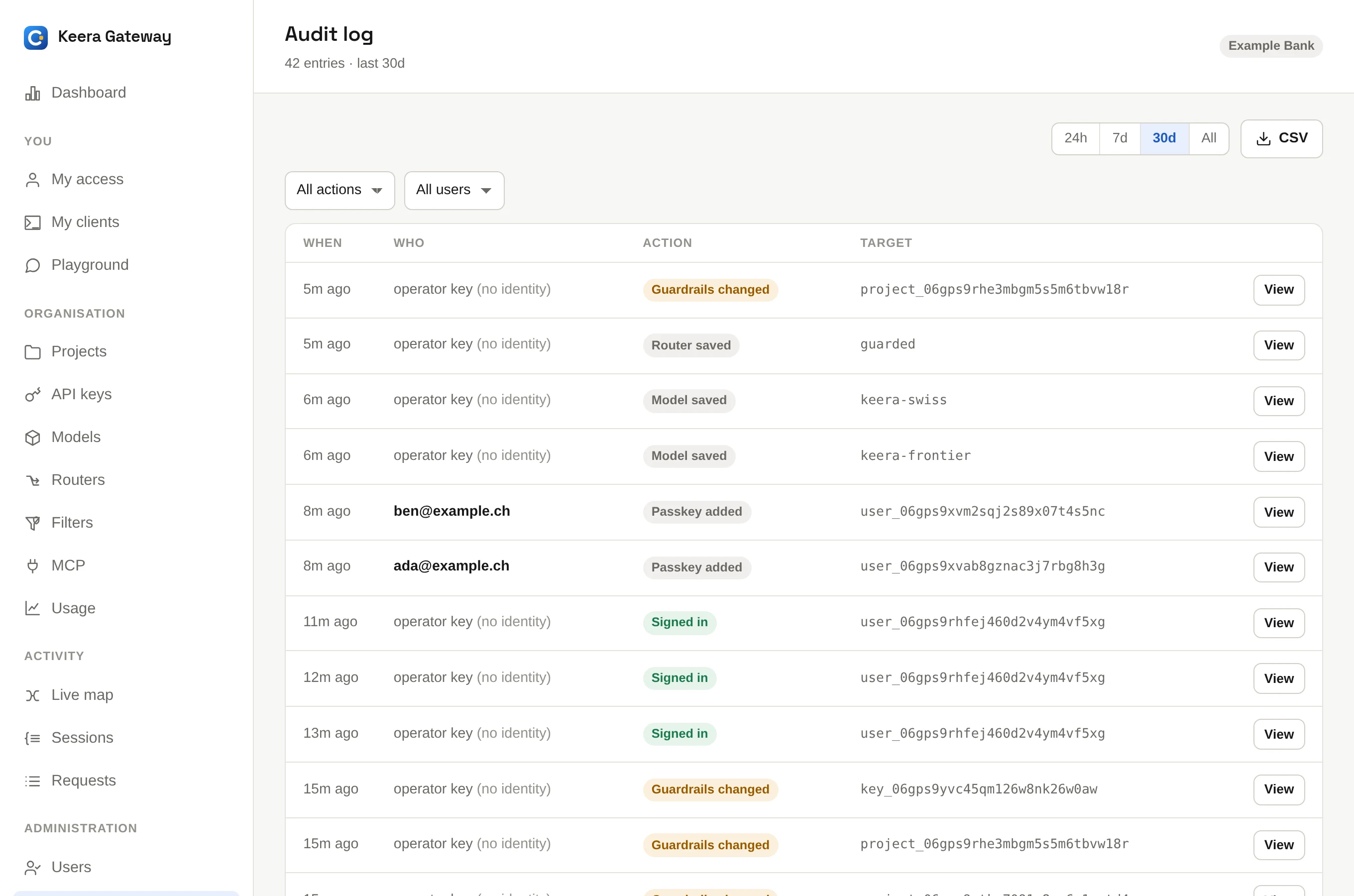Image resolution: width=1354 pixels, height=896 pixels.
Task: View ada@example.ch Passkey added entry
Action: (x=1279, y=567)
